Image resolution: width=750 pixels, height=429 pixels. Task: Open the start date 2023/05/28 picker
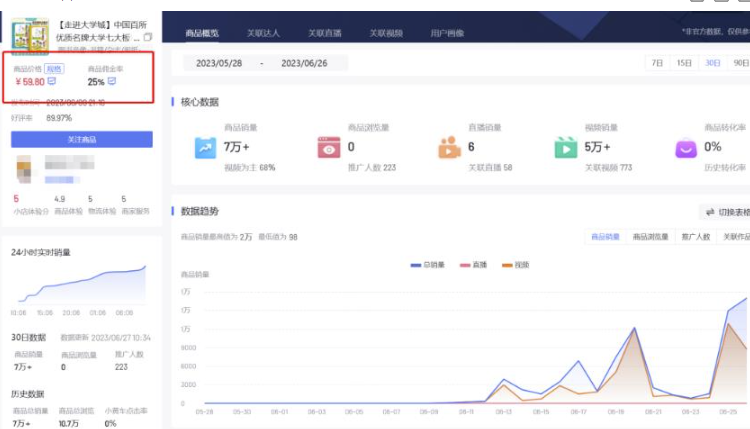[x=218, y=63]
